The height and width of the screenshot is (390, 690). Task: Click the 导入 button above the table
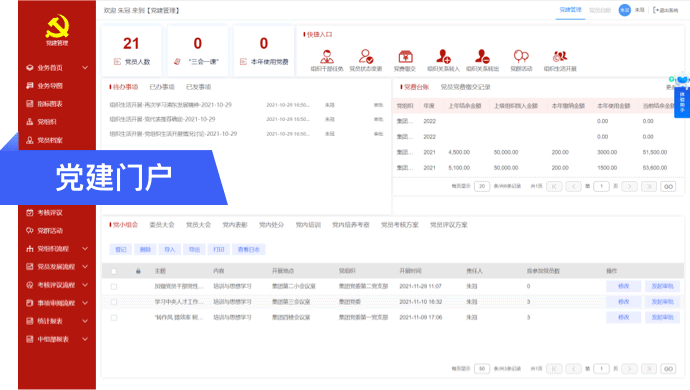click(170, 250)
